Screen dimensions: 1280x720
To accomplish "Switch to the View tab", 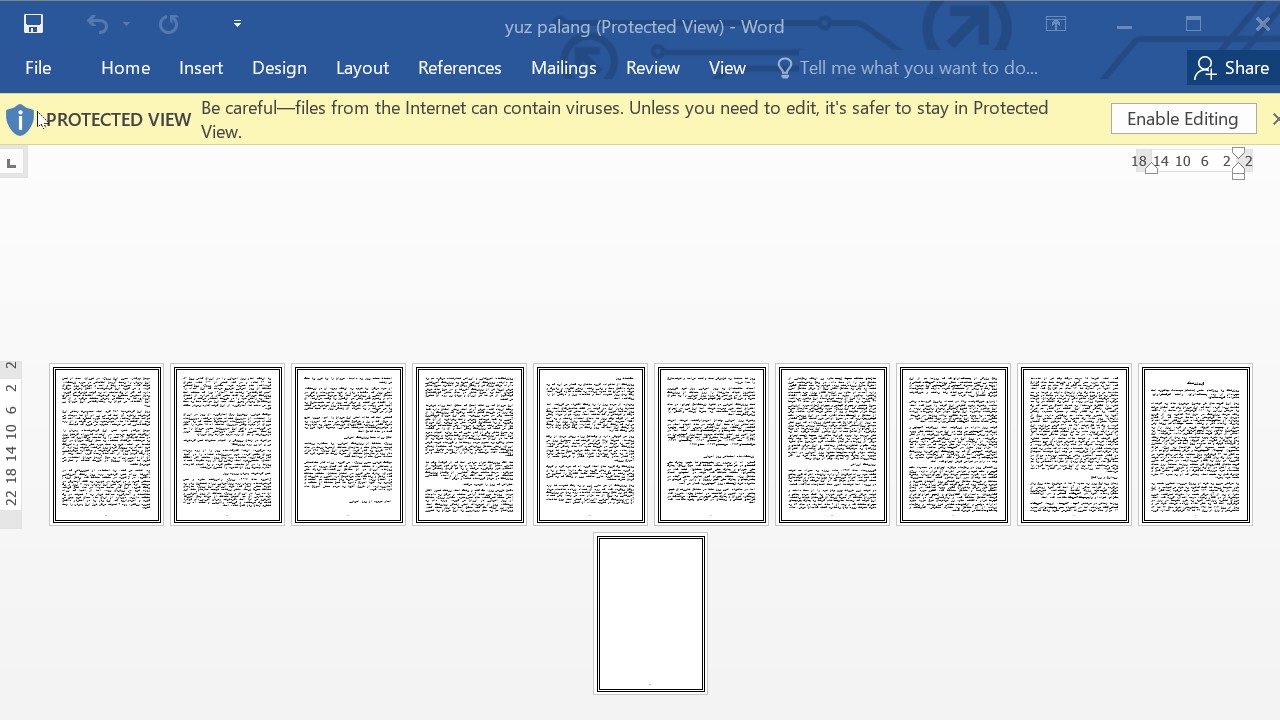I will (x=727, y=68).
